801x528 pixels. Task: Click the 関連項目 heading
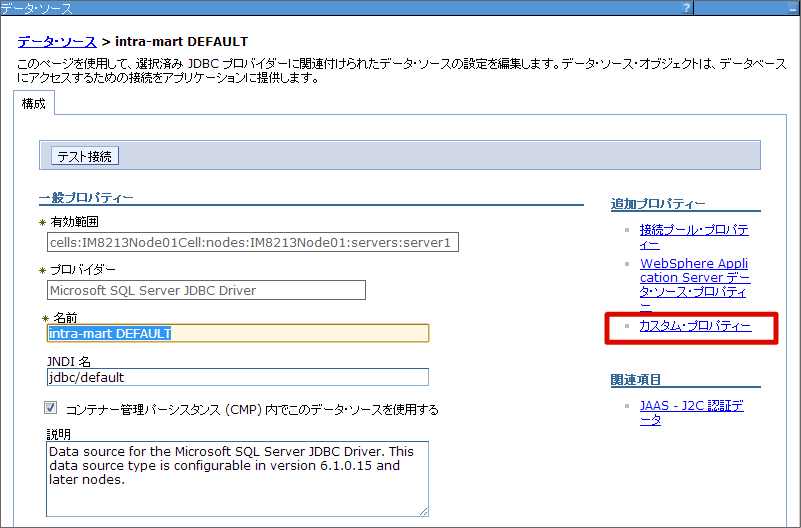click(x=635, y=379)
